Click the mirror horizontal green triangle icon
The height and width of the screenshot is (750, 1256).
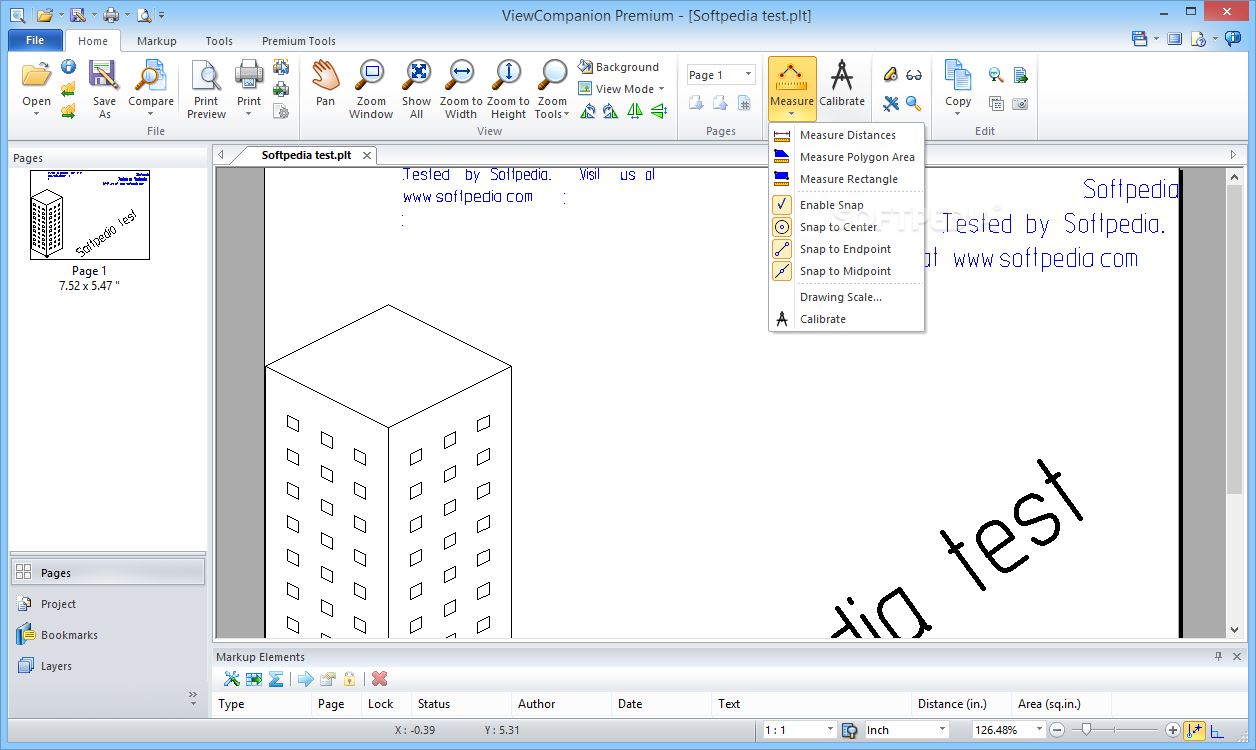[x=634, y=111]
